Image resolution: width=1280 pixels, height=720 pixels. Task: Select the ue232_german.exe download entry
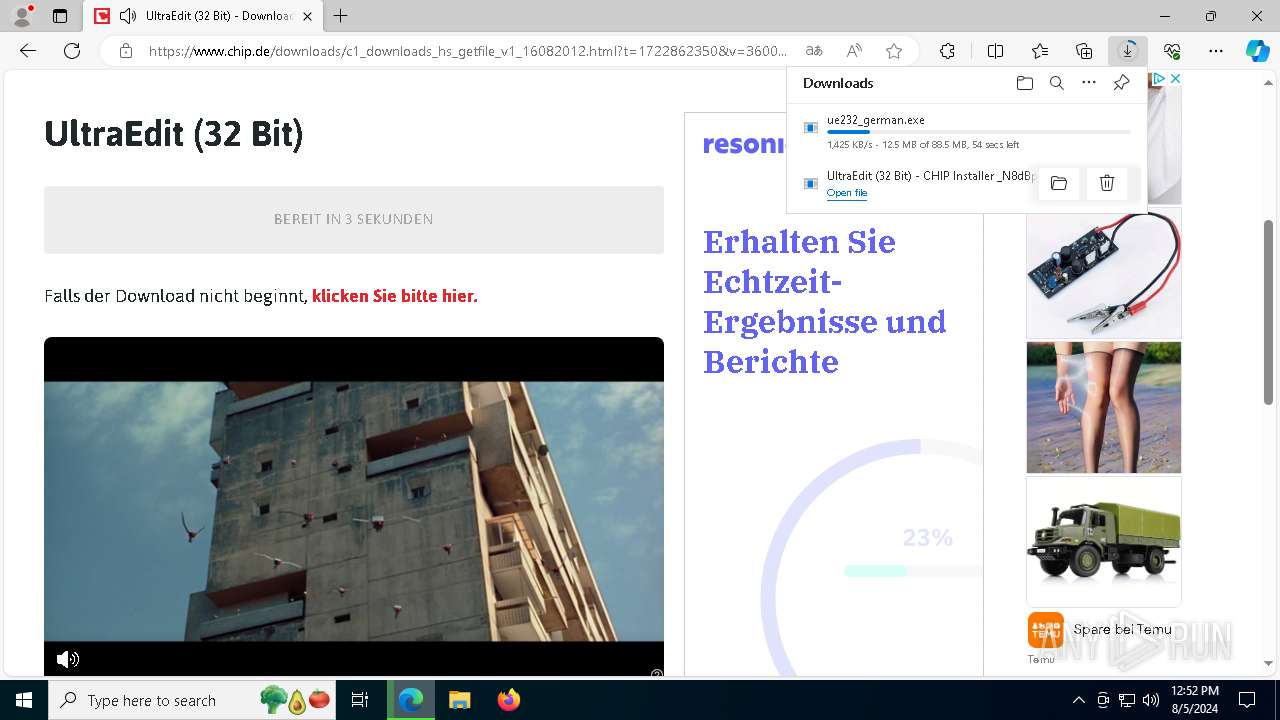point(966,131)
